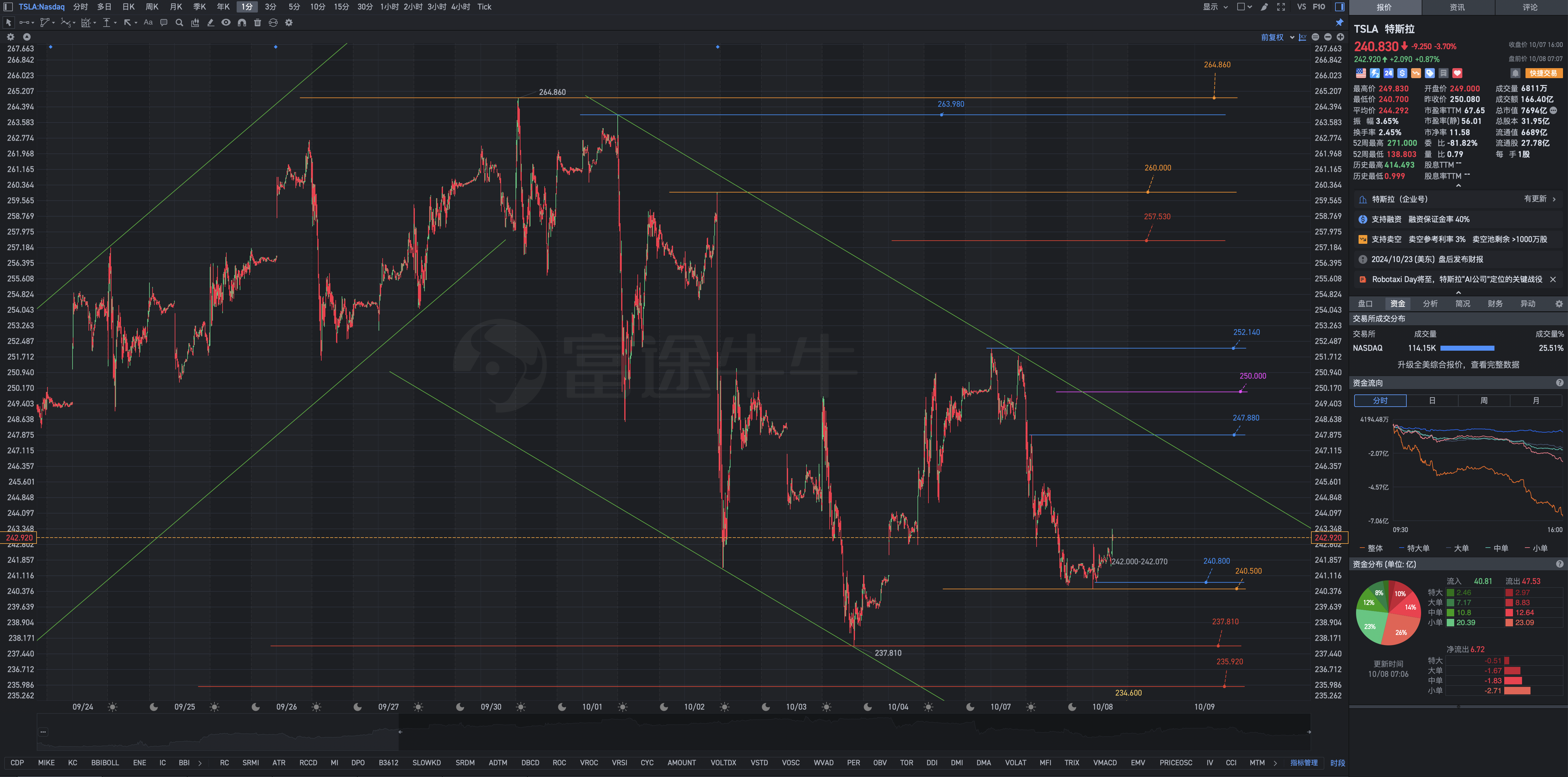Screen dimensions: 1568x777
Task: Click the candlestick marker tool icon
Action: pyautogui.click(x=195, y=23)
